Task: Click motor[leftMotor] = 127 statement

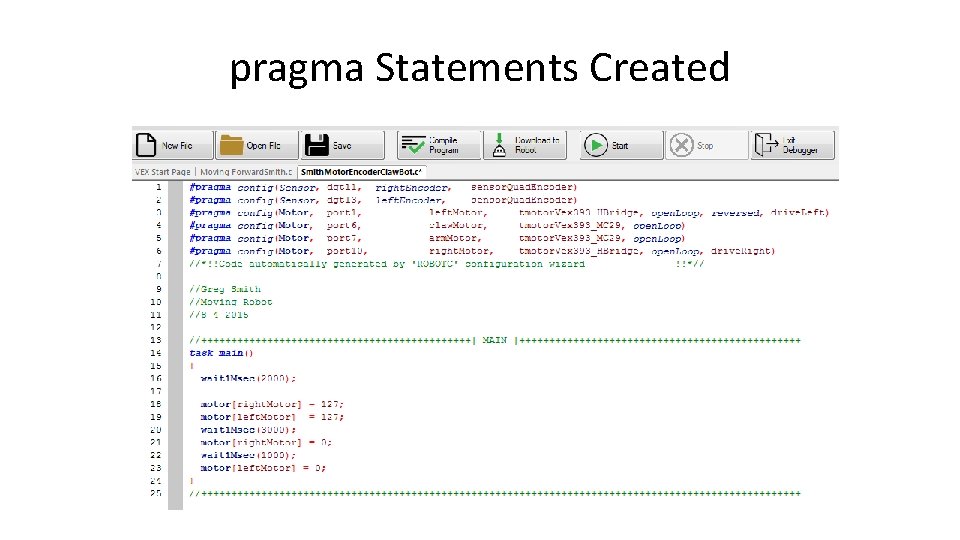Action: (272, 417)
